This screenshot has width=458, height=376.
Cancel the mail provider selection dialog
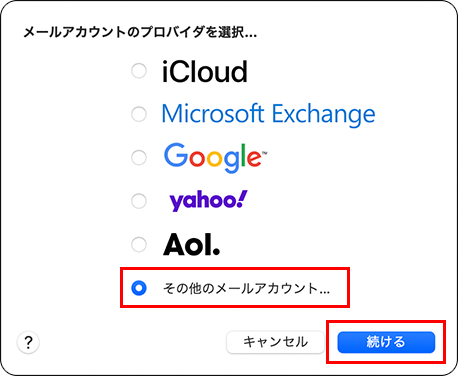tap(275, 342)
